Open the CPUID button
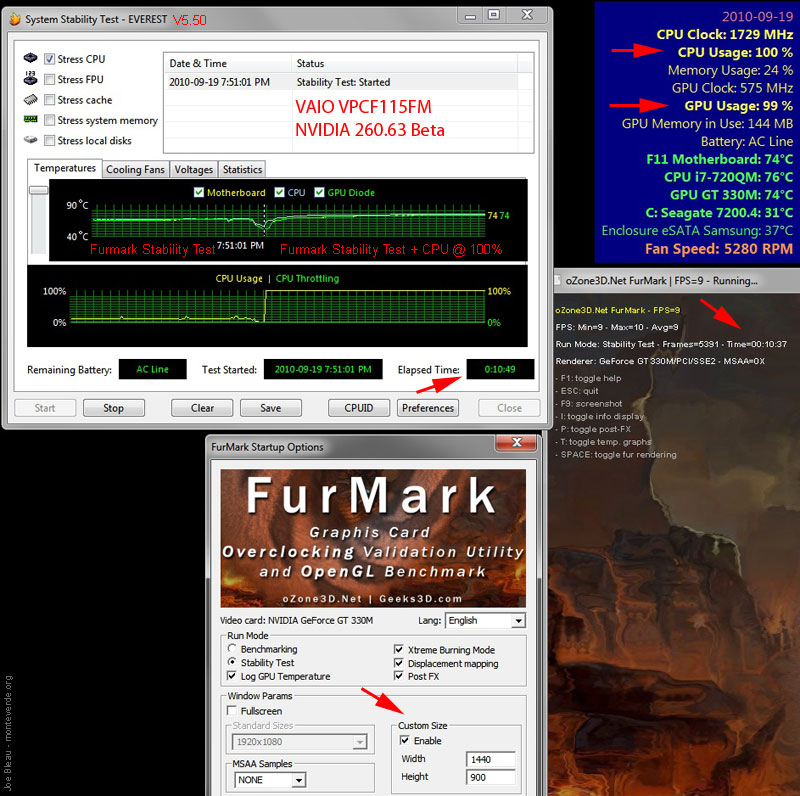This screenshot has height=796, width=800. 359,408
